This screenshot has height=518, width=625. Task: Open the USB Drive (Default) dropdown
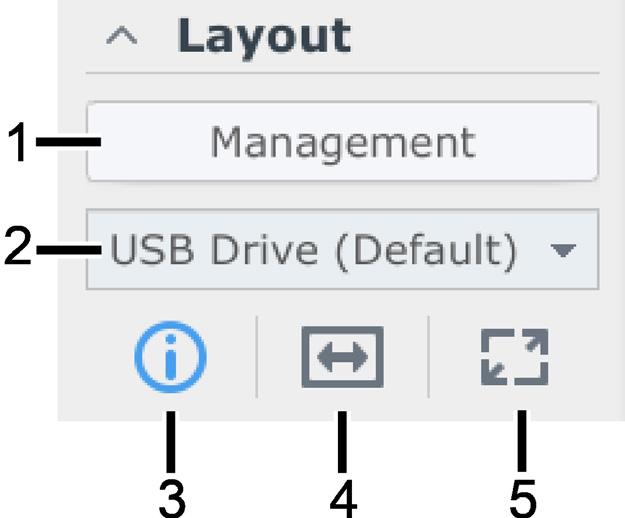tap(342, 249)
